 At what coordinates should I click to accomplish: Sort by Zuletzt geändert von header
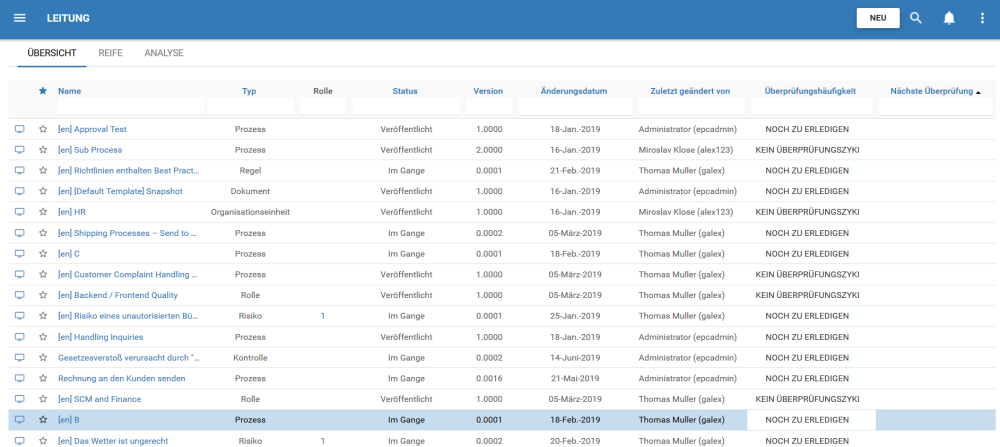point(690,91)
